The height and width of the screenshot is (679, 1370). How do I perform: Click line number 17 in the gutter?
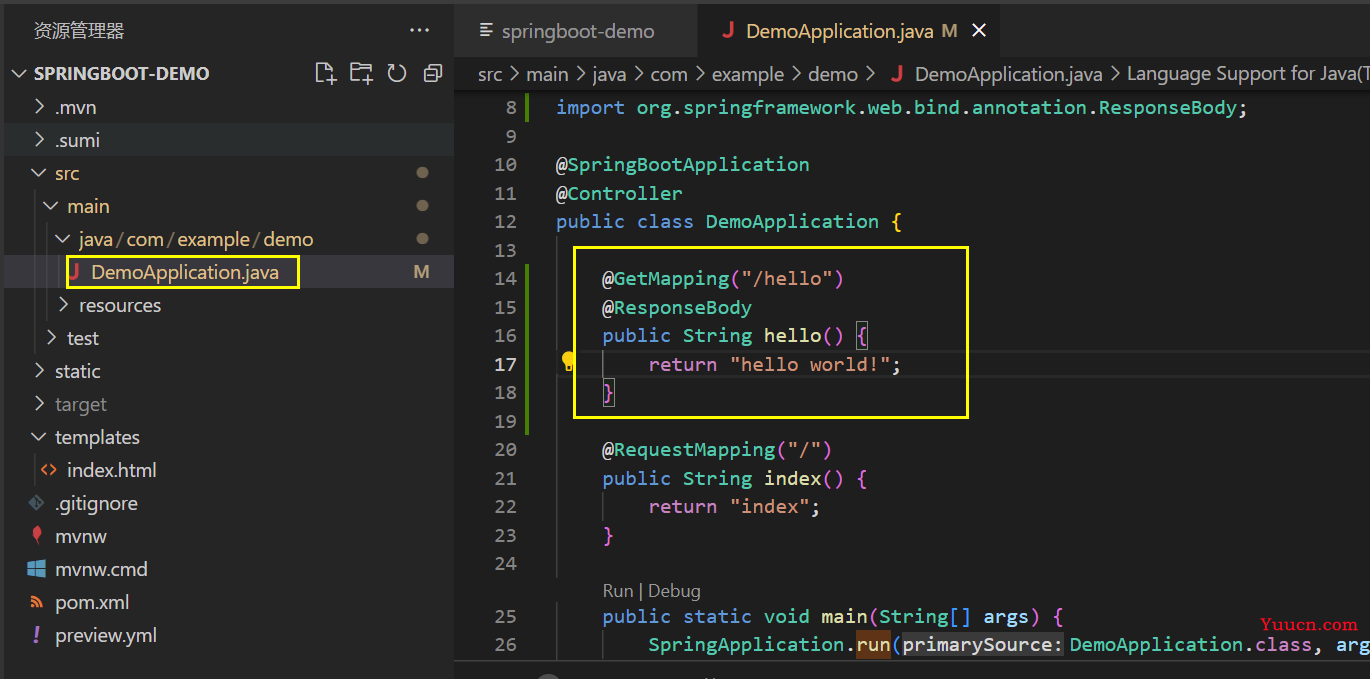[506, 365]
